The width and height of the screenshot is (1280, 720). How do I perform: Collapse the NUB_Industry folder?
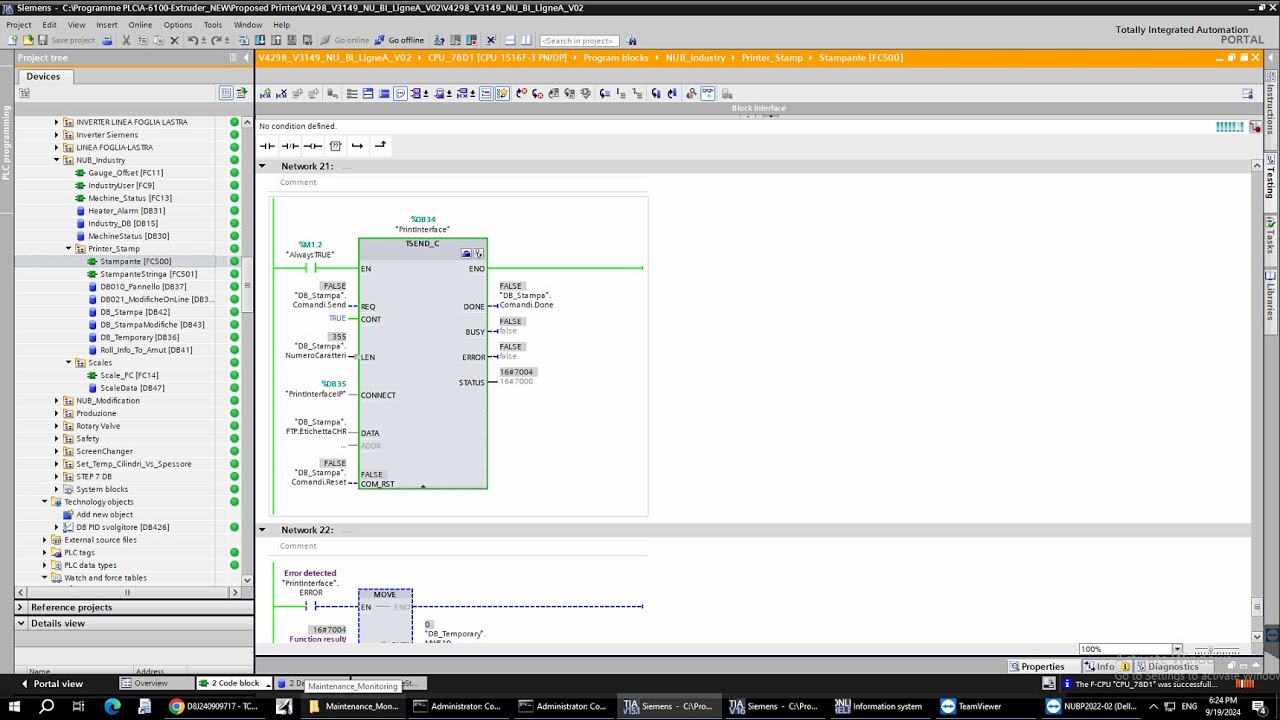click(x=57, y=160)
